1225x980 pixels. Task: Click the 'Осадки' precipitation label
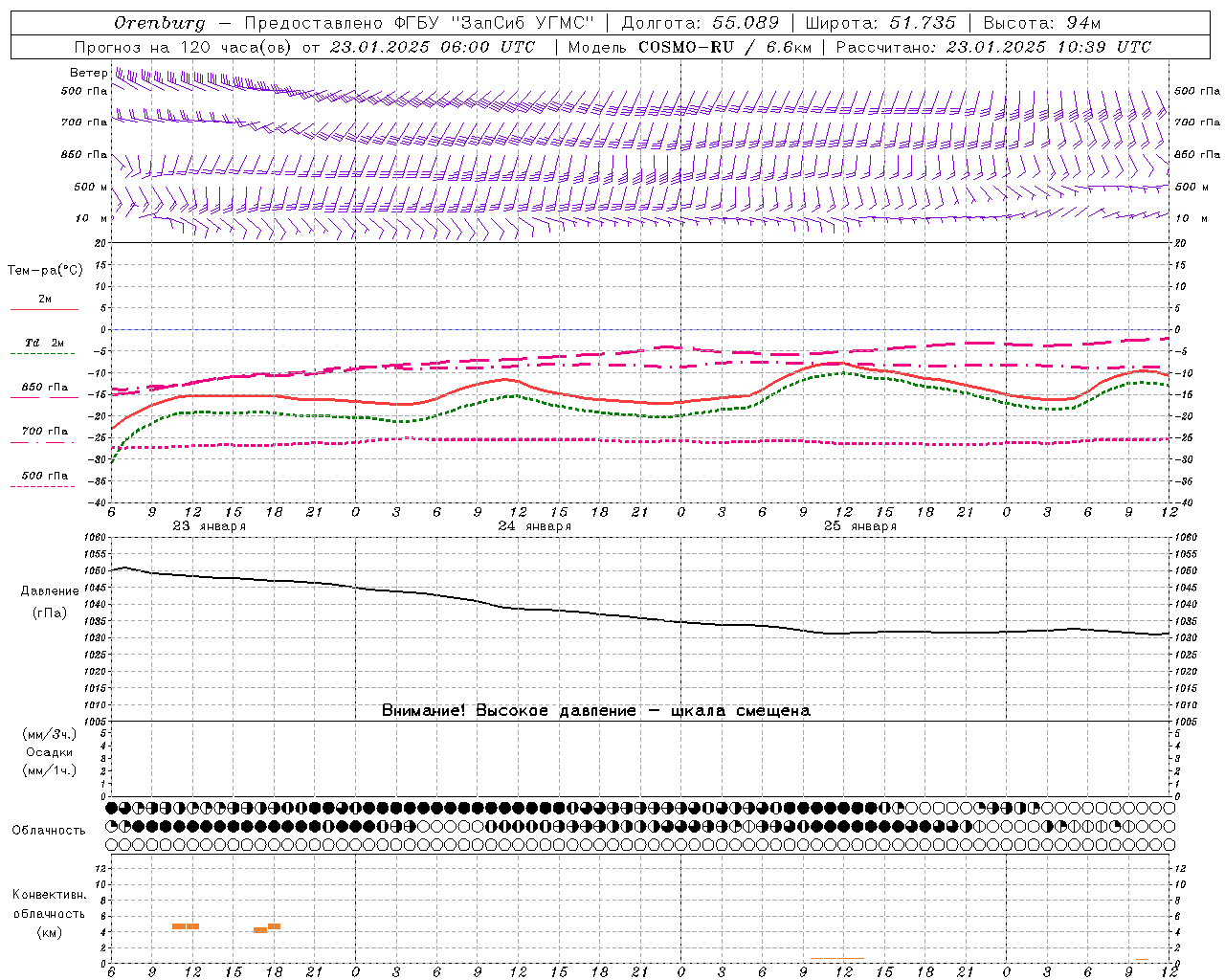pos(49,752)
